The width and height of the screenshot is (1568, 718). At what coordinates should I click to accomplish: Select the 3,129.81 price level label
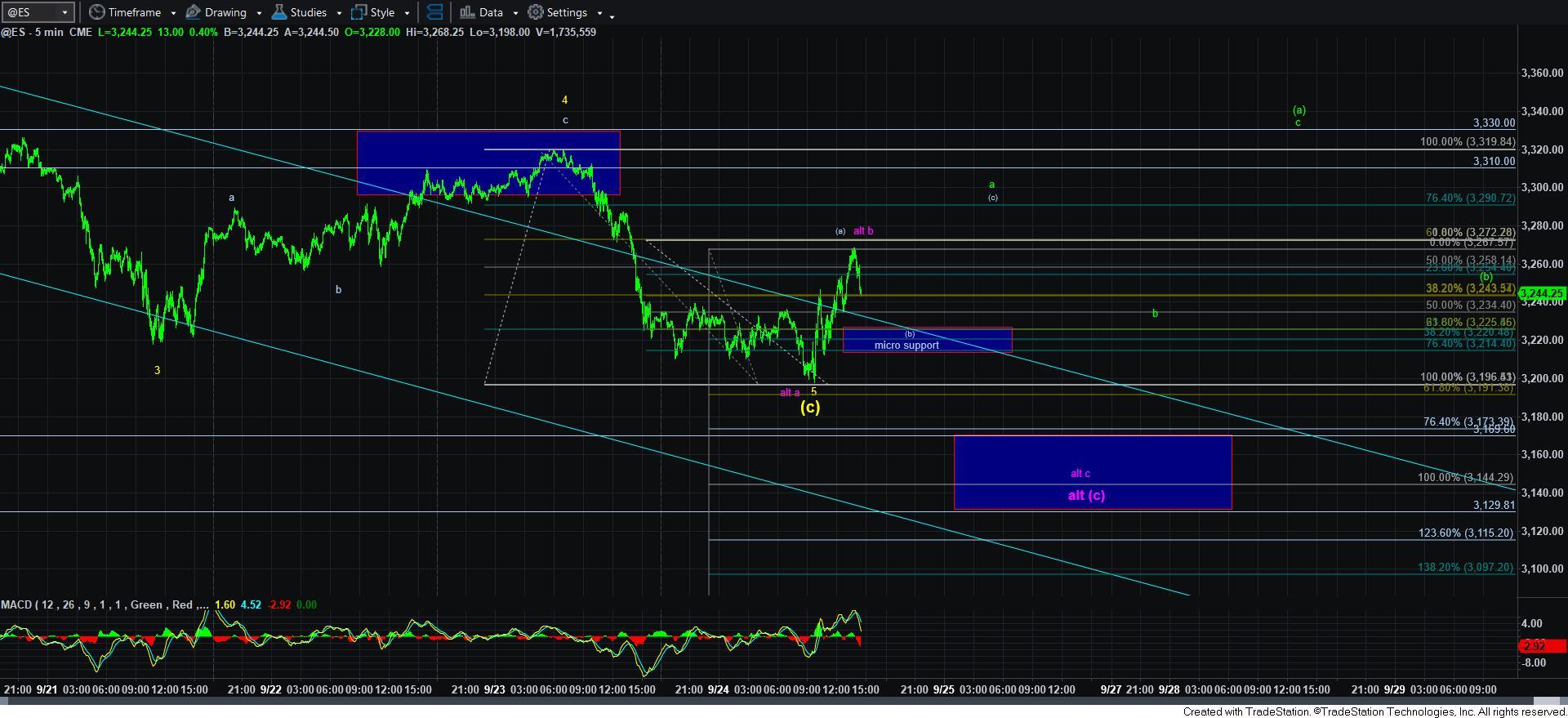tap(1494, 506)
